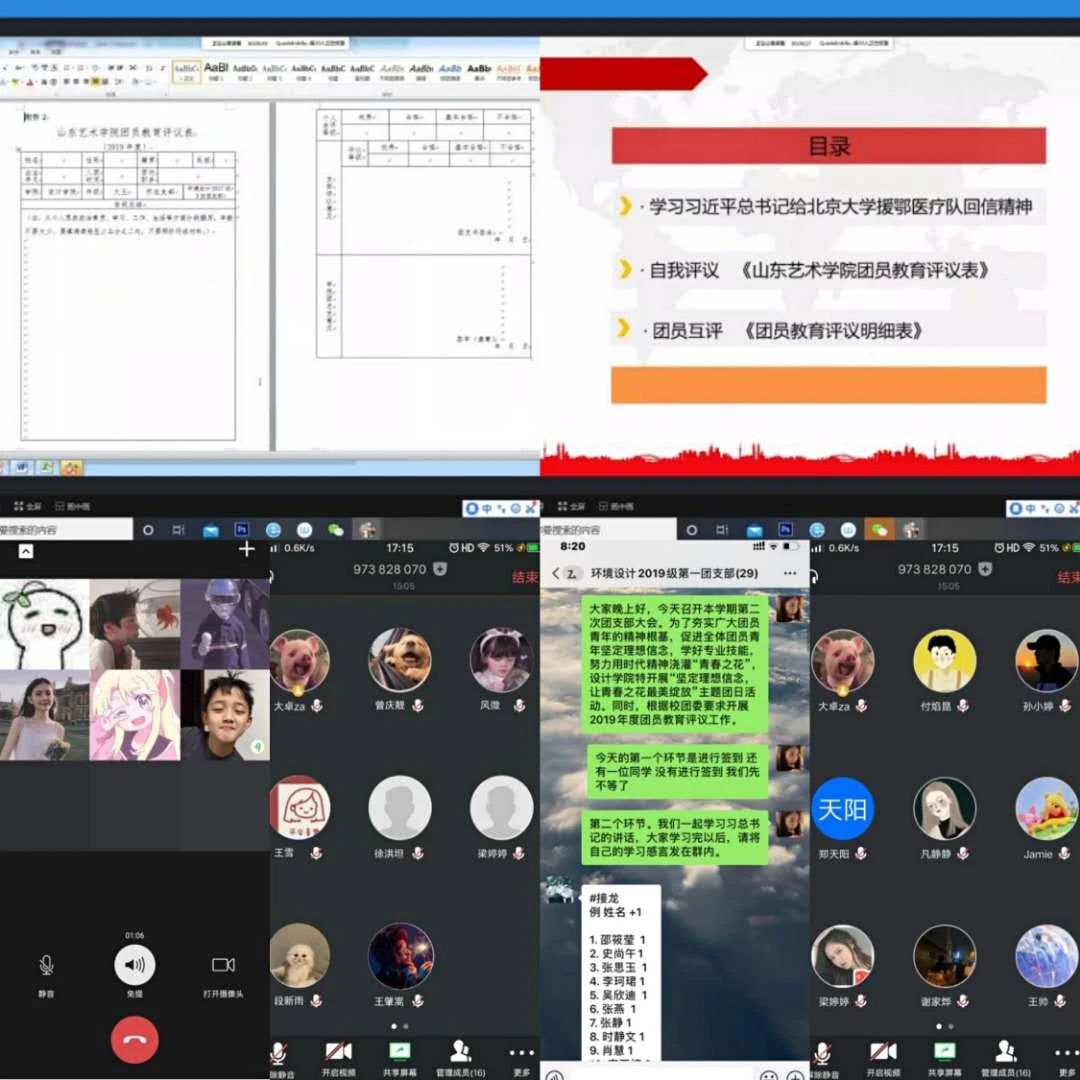Open the three-dot menu of 环境设计 group chat
This screenshot has height=1080, width=1080.
click(x=790, y=573)
